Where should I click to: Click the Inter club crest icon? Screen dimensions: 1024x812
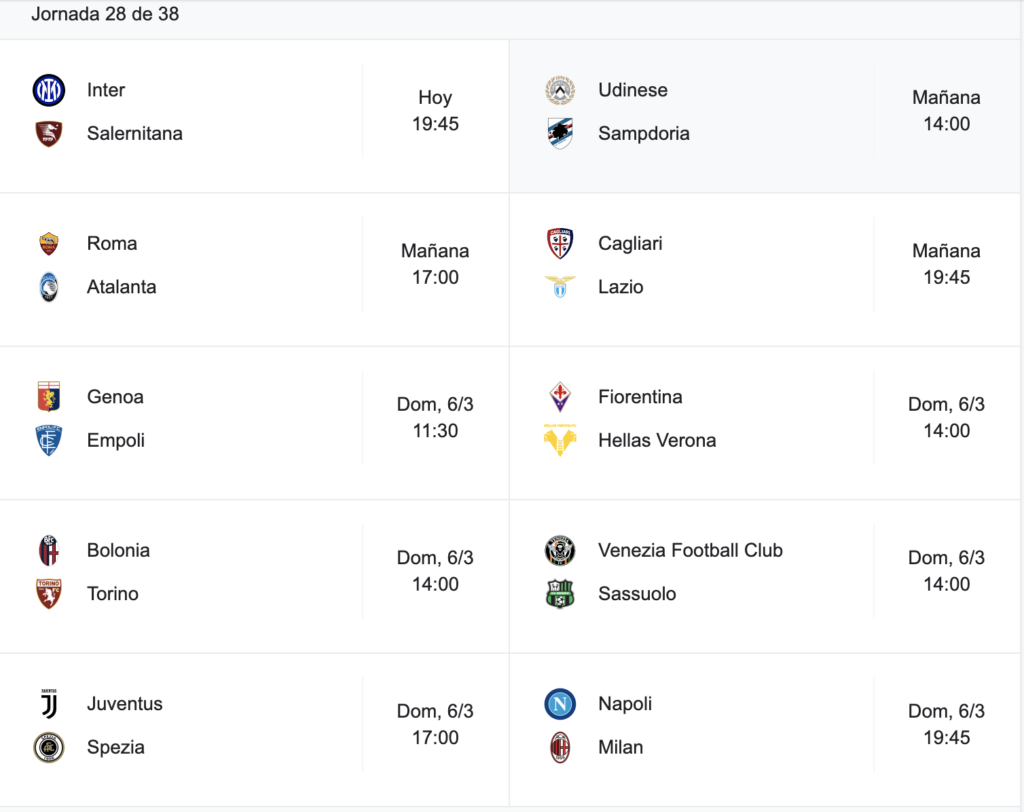click(x=49, y=90)
